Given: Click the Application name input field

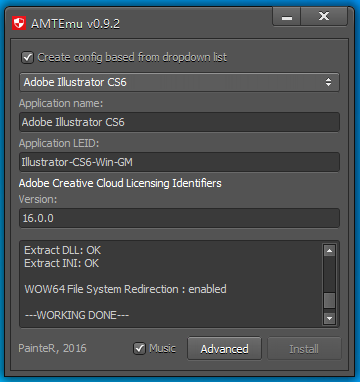Looking at the screenshot, I should [179, 122].
